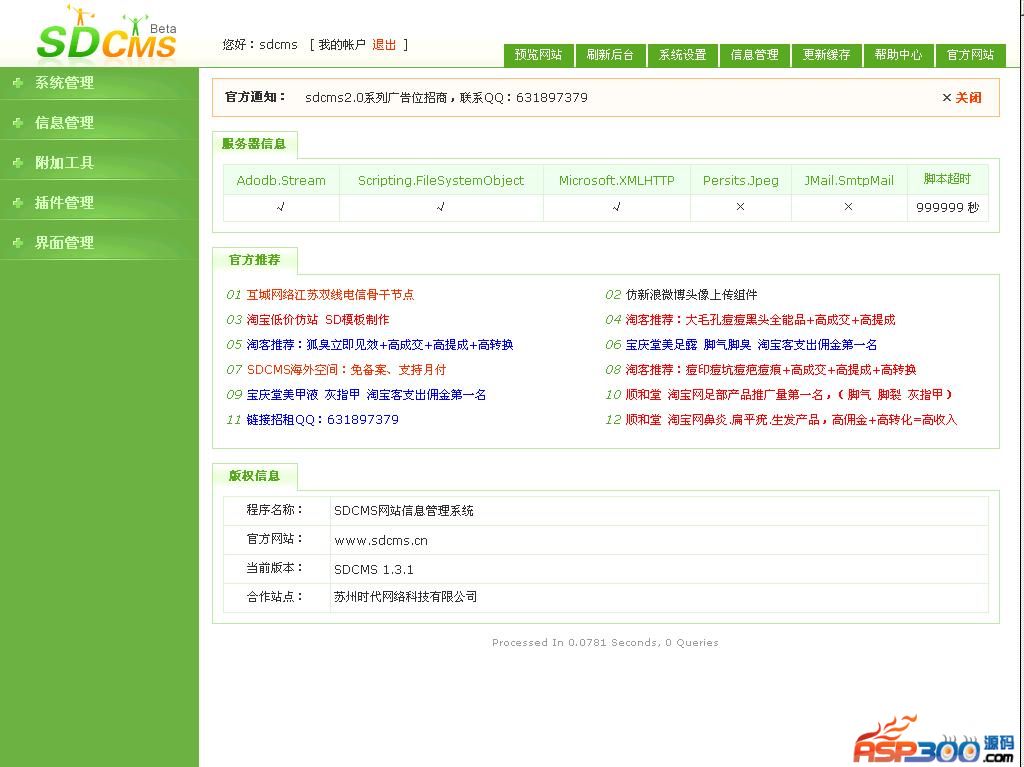Open 信息管理 sidebar menu
The height and width of the screenshot is (767, 1024).
tap(64, 123)
